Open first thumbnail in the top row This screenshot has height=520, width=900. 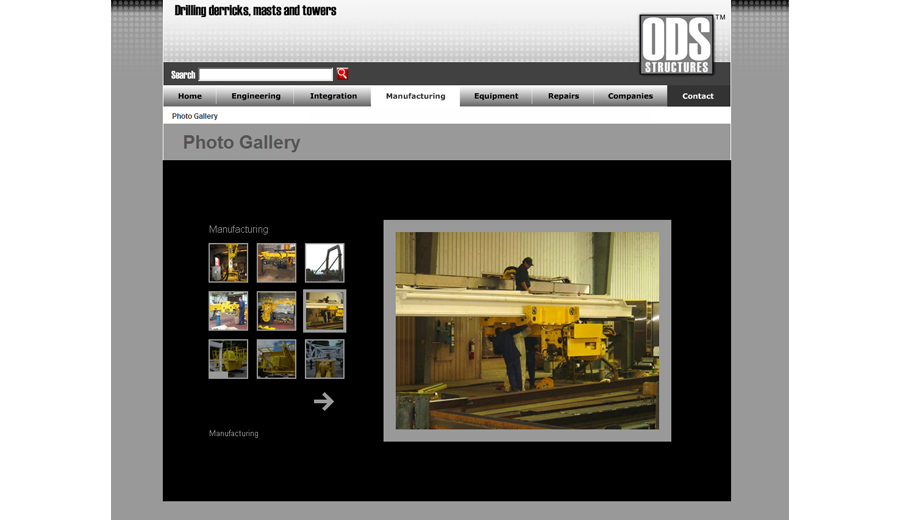(x=228, y=263)
